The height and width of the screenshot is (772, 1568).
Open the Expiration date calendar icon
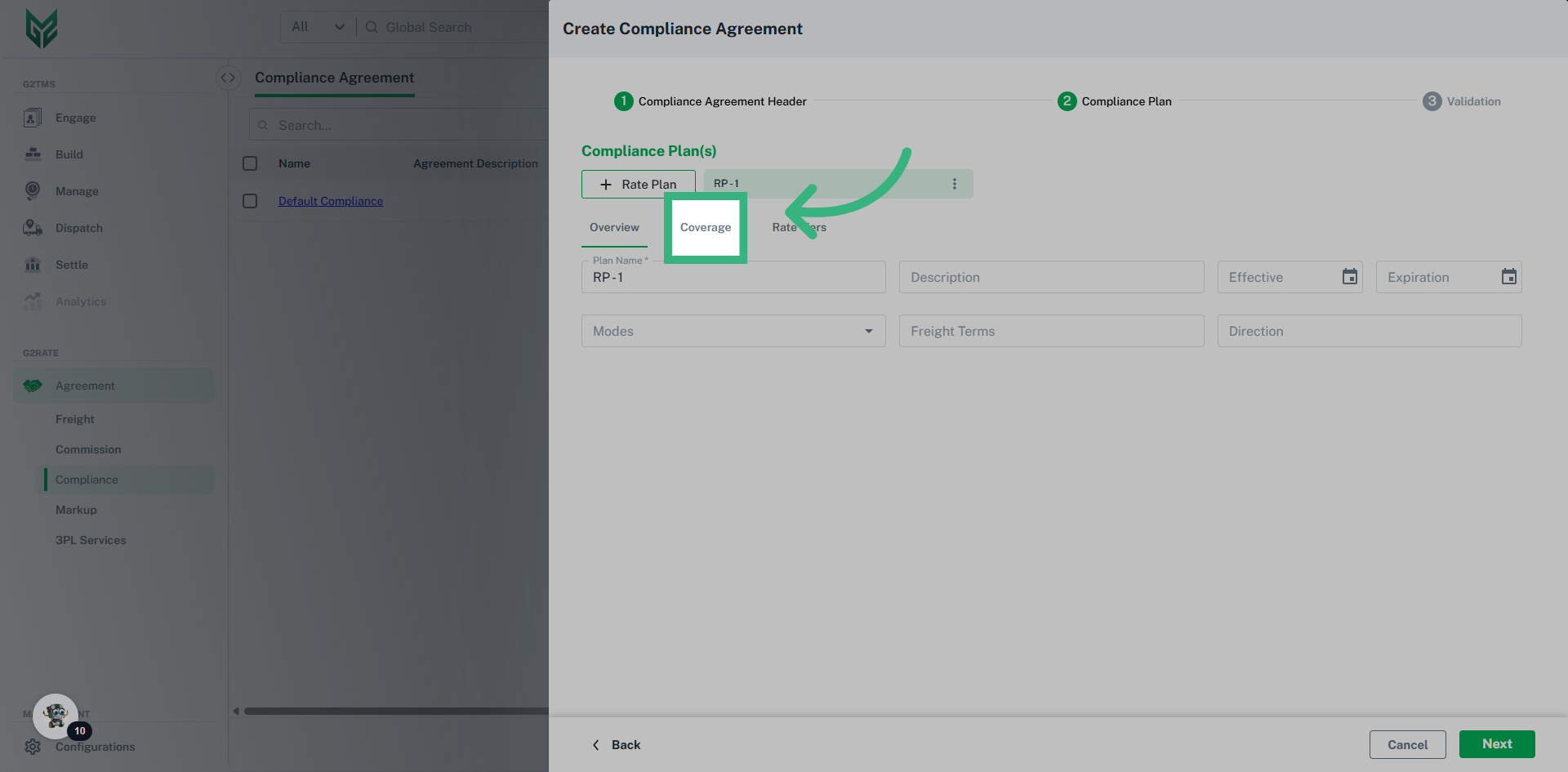[1508, 277]
